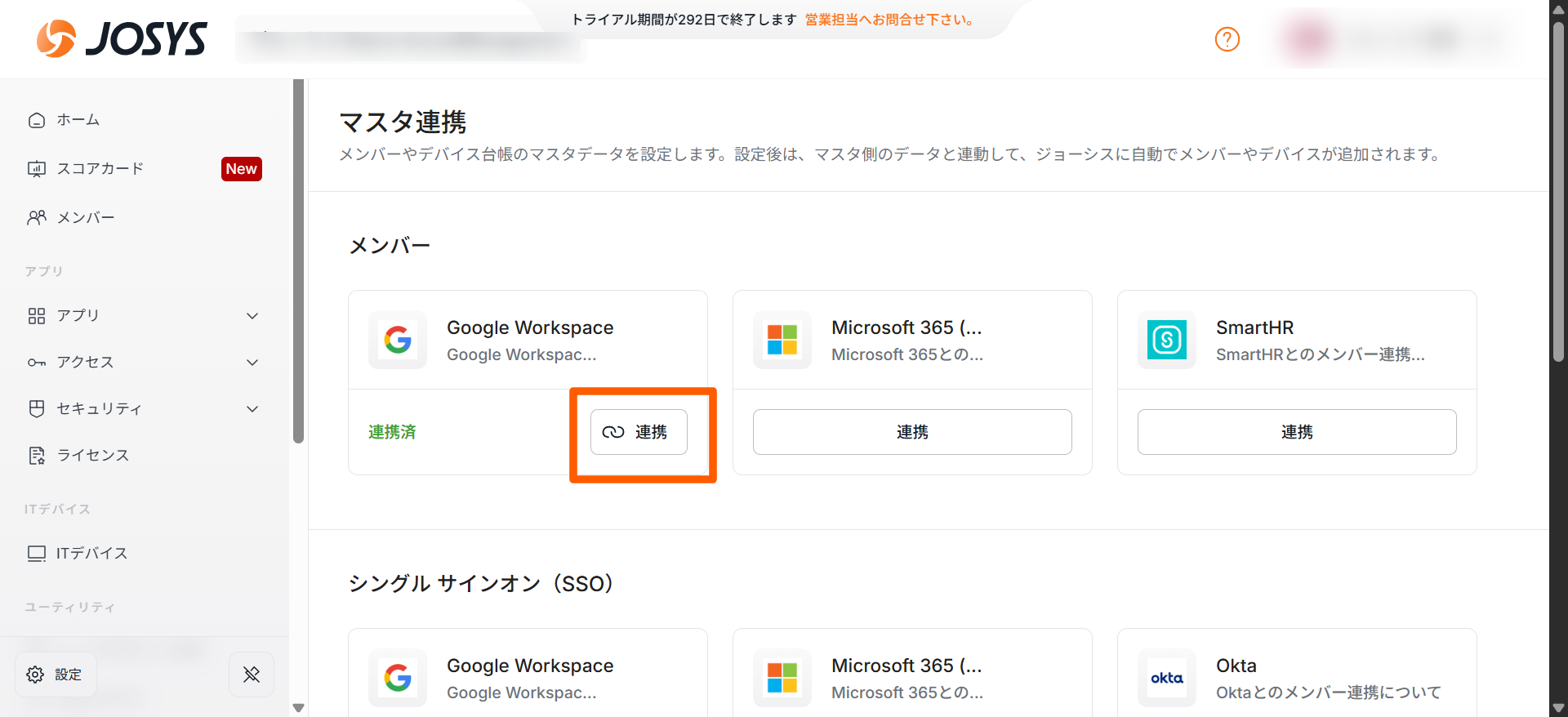
Task: Click the 営業担当へお問合せ下さい link
Action: tap(889, 20)
